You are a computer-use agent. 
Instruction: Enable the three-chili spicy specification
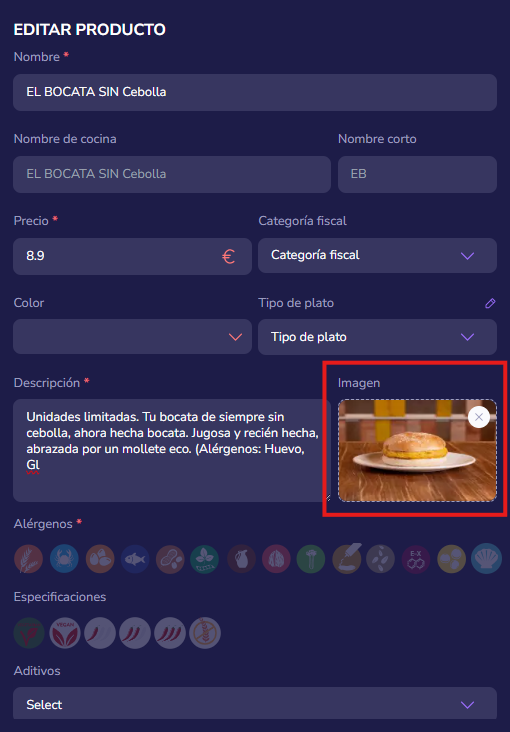170,633
